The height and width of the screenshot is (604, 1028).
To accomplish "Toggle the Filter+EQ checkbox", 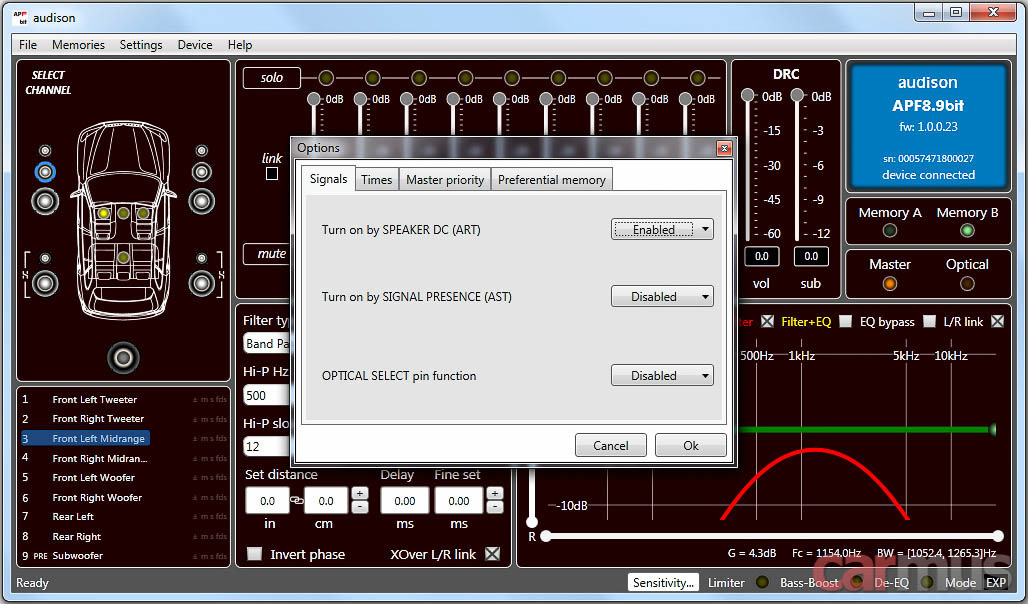I will coord(846,321).
